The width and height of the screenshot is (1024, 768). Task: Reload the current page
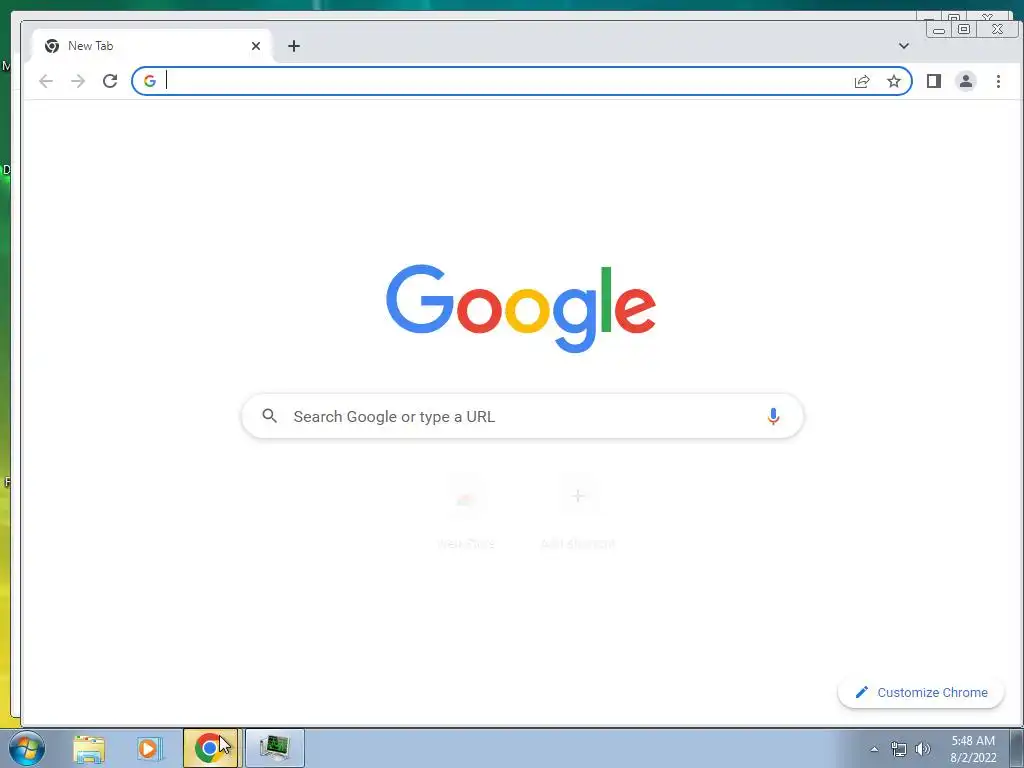click(x=110, y=81)
